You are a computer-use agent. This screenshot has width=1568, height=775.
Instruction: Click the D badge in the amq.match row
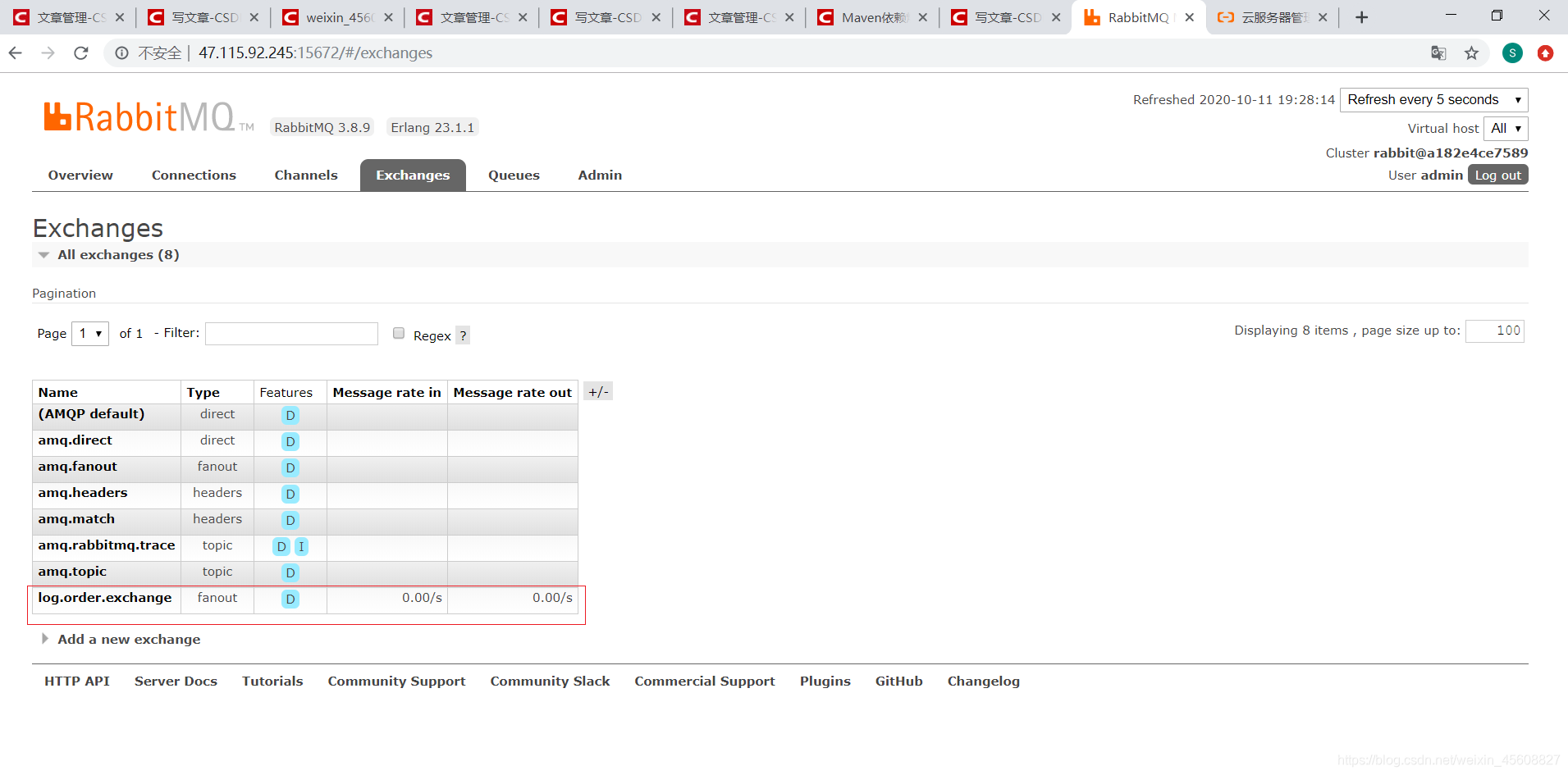tap(290, 521)
